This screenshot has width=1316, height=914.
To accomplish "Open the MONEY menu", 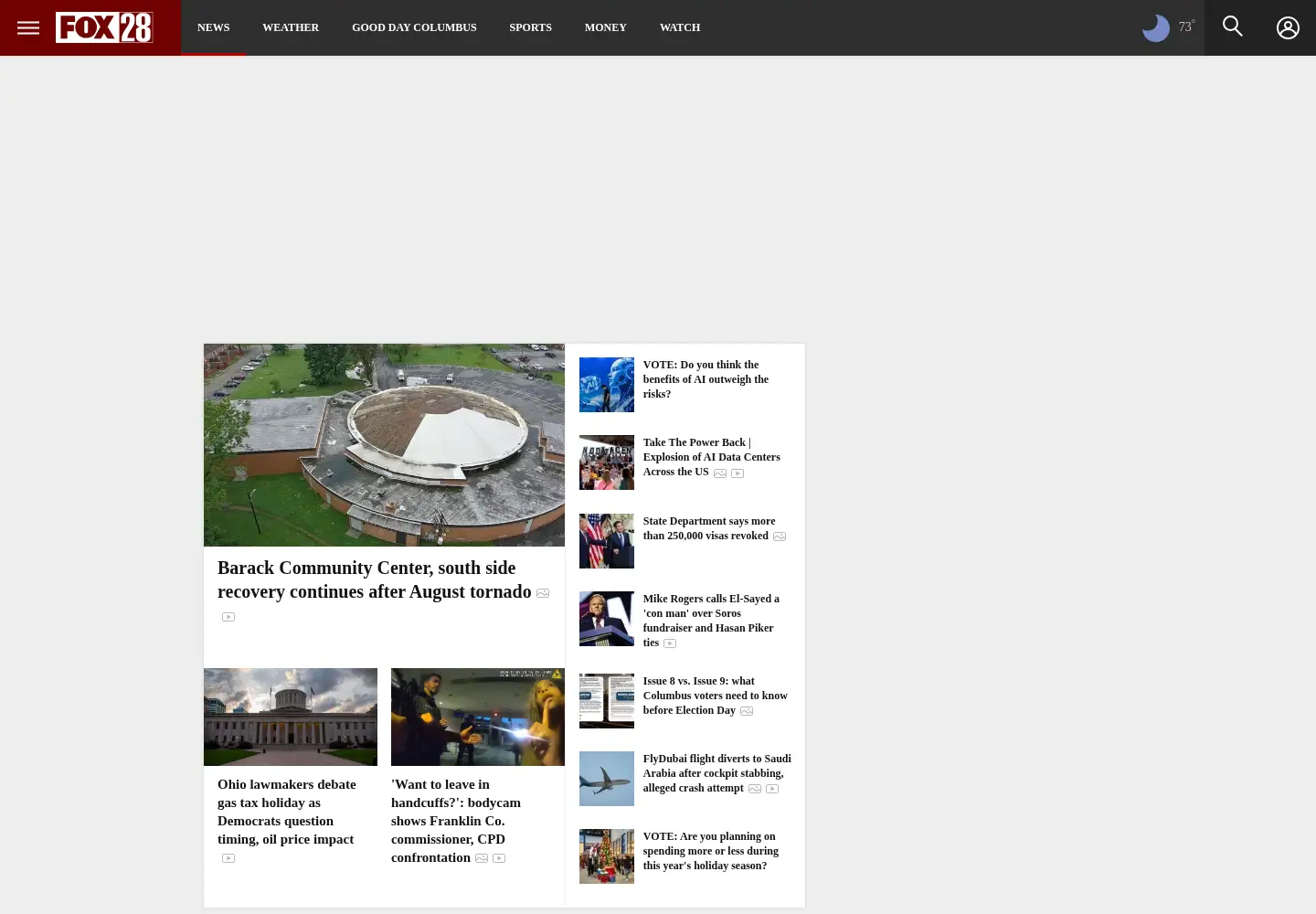I will point(606,27).
